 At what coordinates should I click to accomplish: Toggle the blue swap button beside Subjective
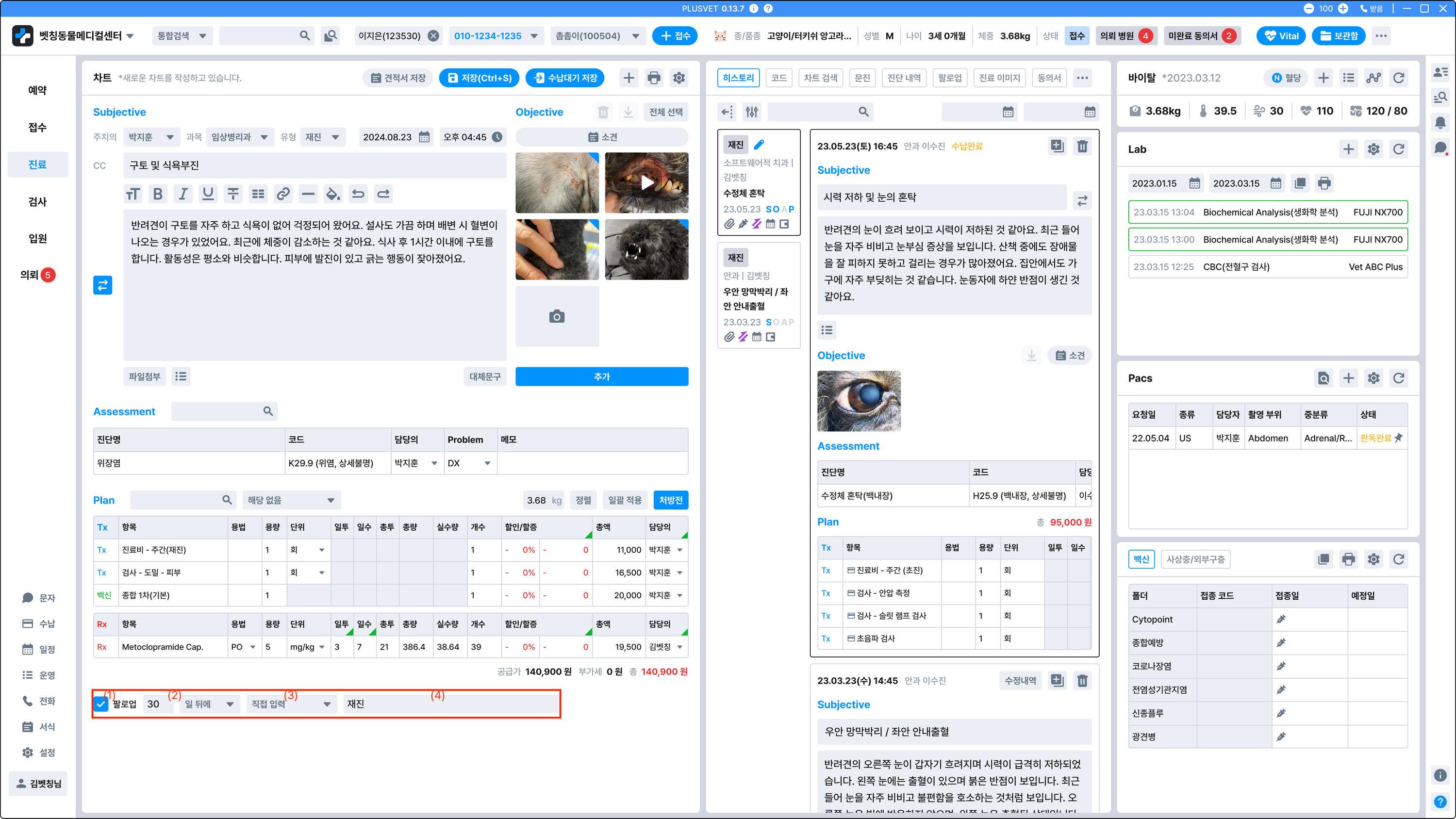(x=102, y=285)
